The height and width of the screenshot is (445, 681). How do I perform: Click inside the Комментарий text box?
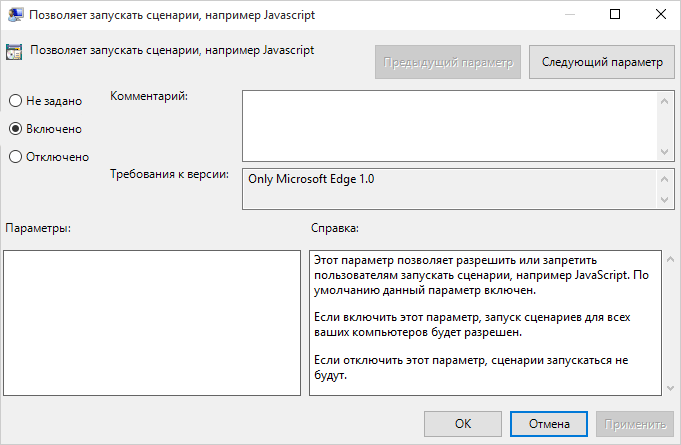450,126
